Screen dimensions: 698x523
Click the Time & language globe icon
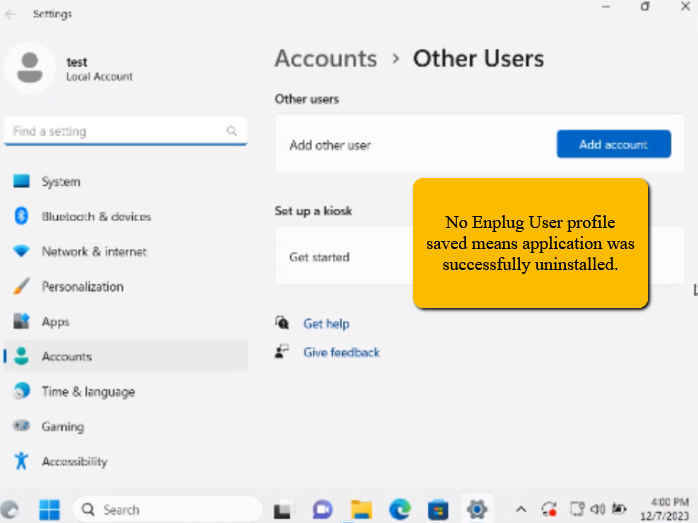pyautogui.click(x=21, y=391)
